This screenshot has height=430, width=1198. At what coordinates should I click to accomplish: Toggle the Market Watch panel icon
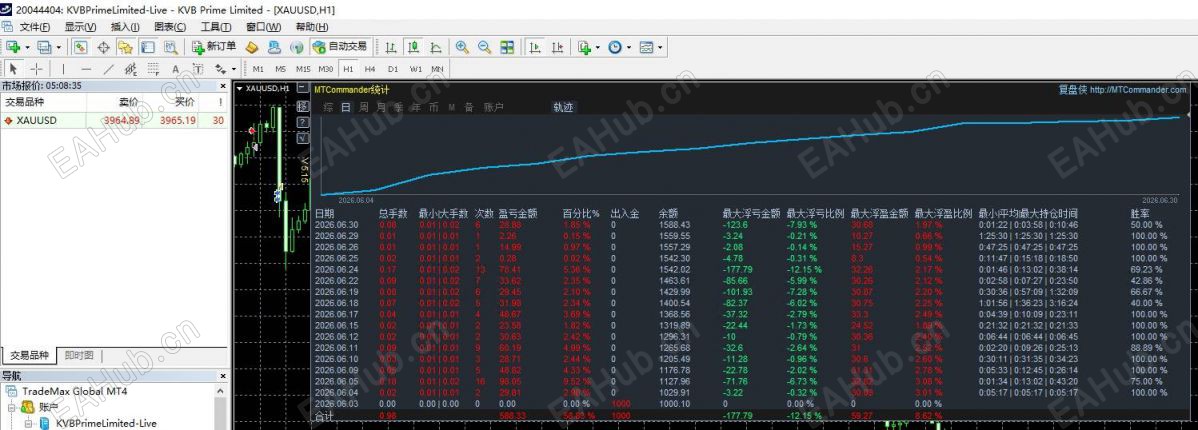click(80, 47)
